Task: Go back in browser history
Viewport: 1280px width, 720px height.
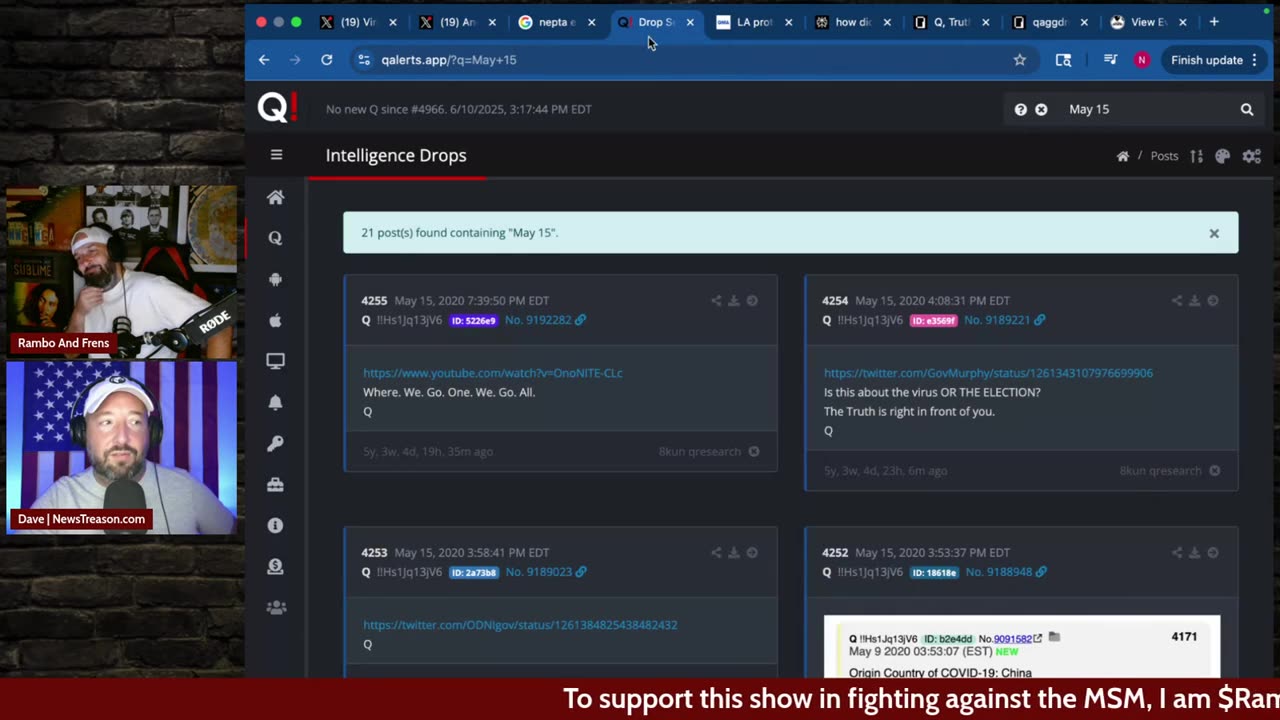Action: (264, 60)
